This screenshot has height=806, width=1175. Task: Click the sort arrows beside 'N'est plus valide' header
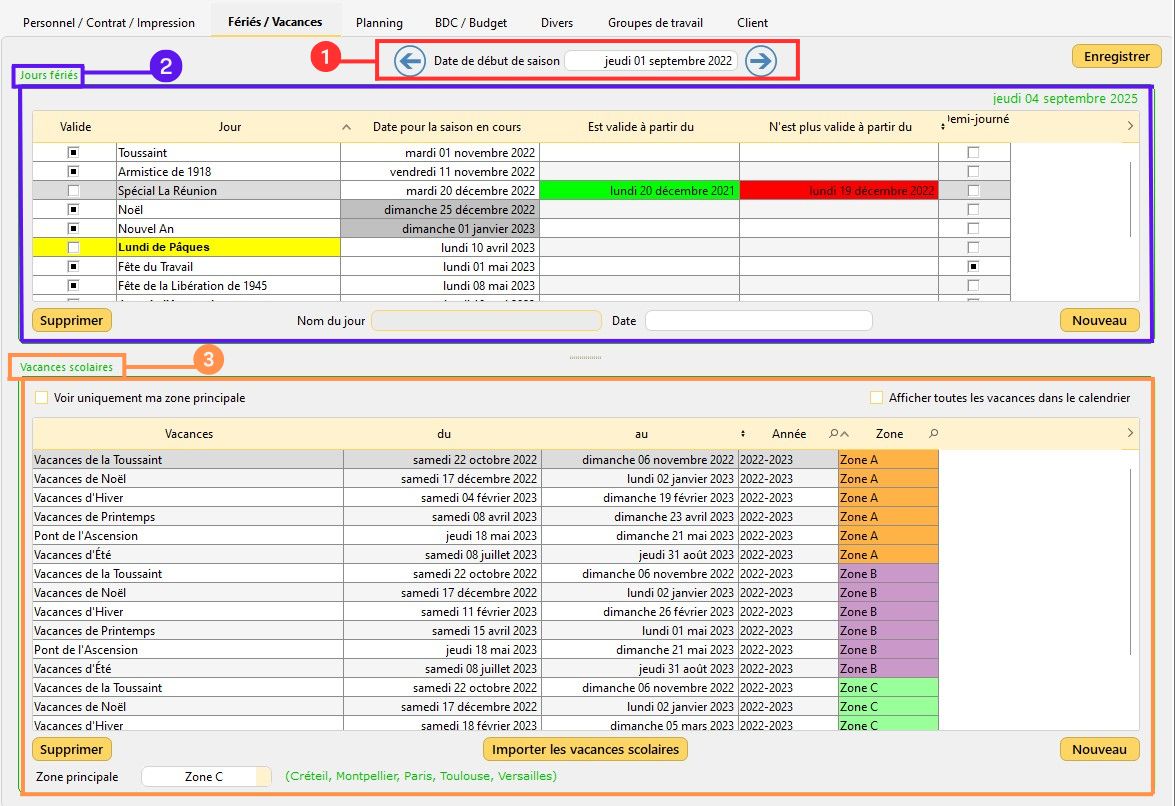(x=943, y=127)
